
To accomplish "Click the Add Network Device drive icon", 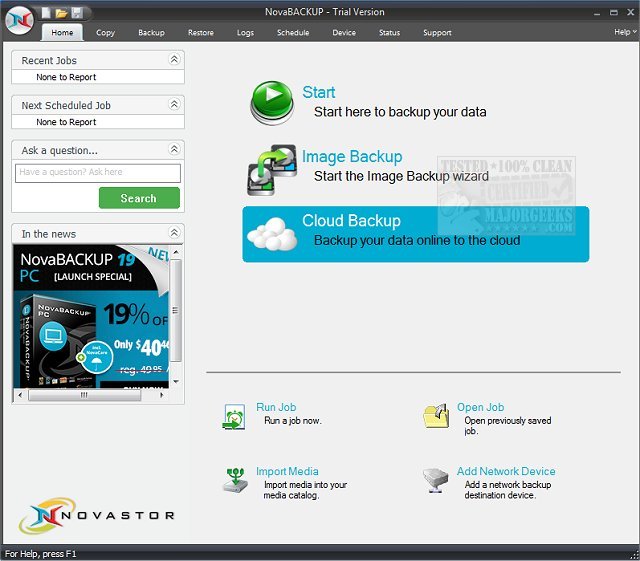I will coord(436,481).
